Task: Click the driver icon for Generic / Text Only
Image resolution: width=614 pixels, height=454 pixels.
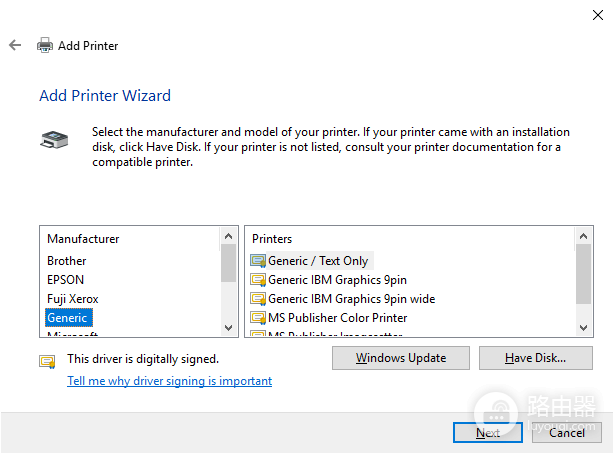Action: tap(258, 261)
